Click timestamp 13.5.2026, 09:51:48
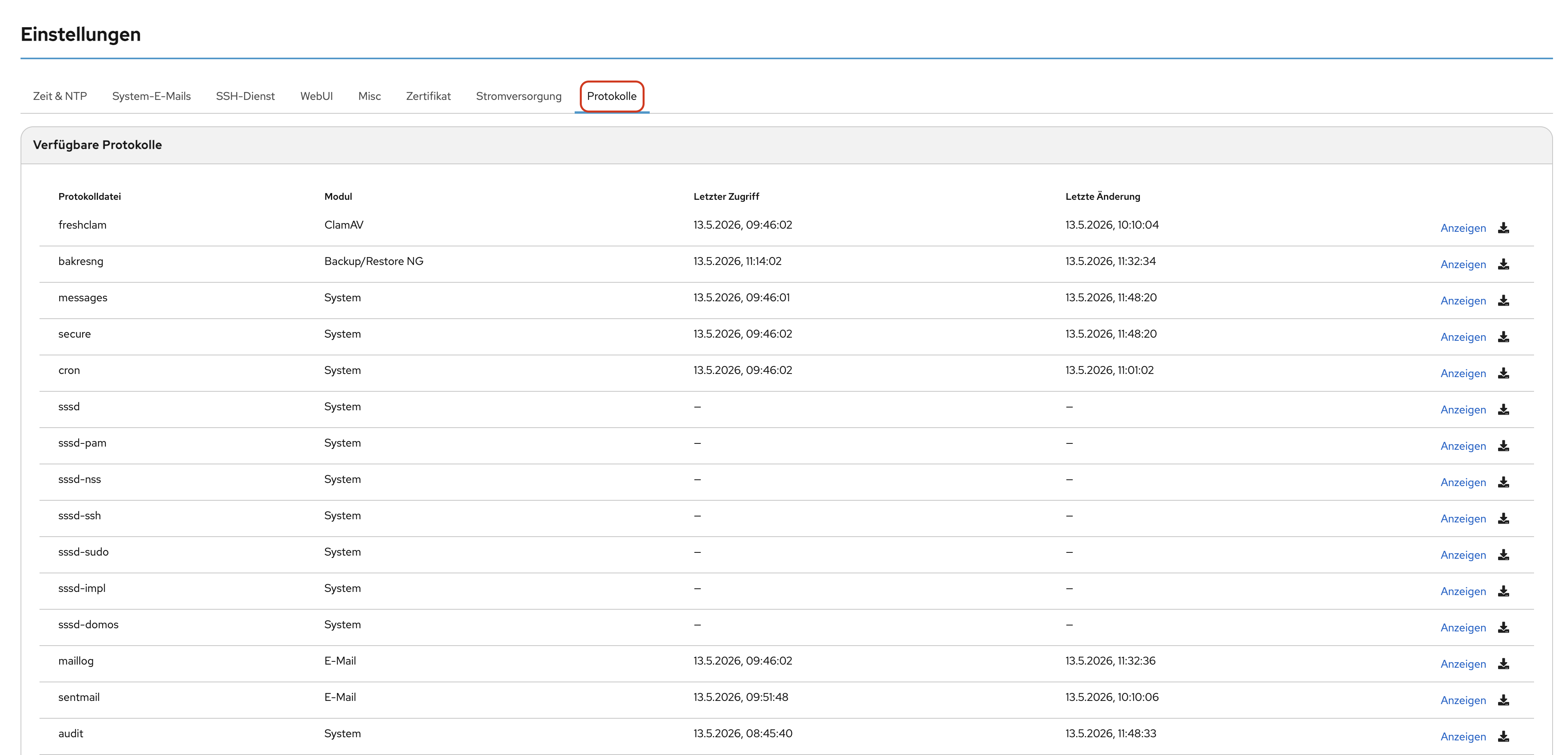Viewport: 1568px width, 755px height. [x=741, y=697]
